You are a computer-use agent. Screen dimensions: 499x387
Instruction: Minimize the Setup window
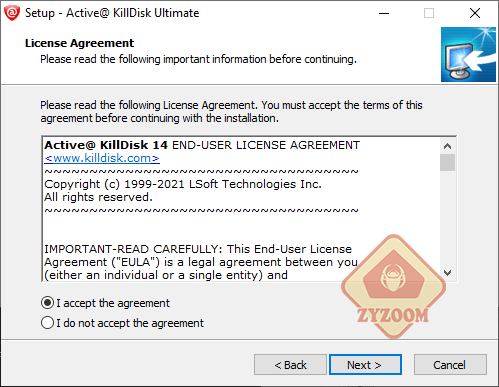point(384,13)
